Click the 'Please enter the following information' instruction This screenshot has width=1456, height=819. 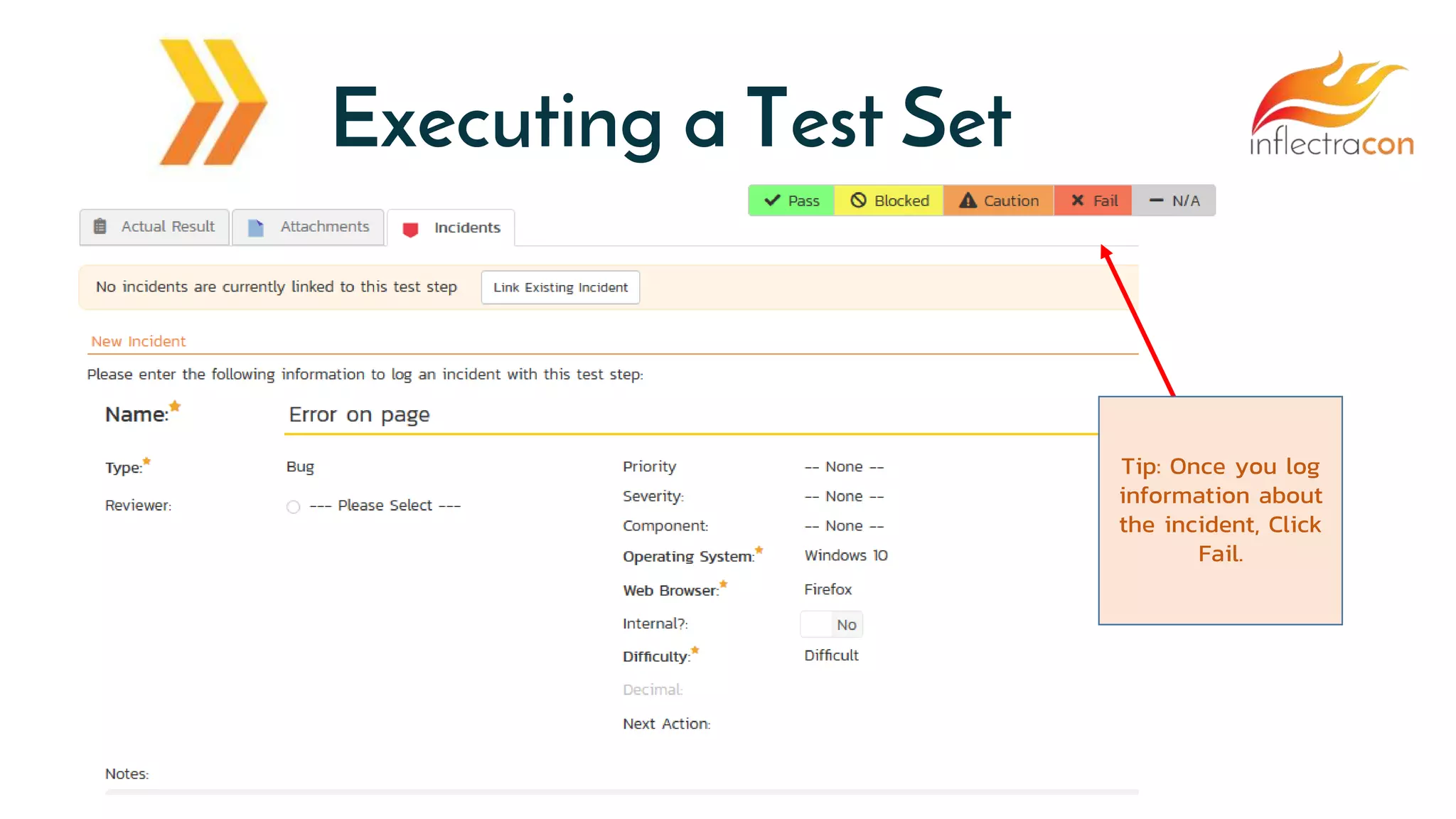[365, 375]
